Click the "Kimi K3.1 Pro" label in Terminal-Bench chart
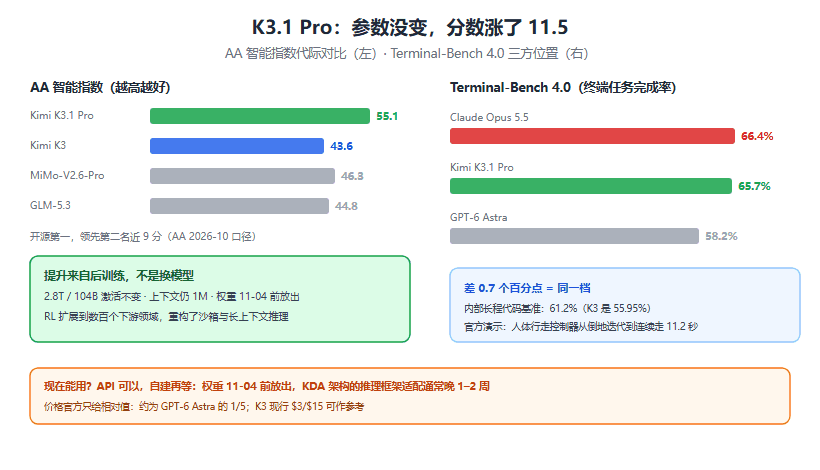820x470 pixels. click(x=482, y=167)
